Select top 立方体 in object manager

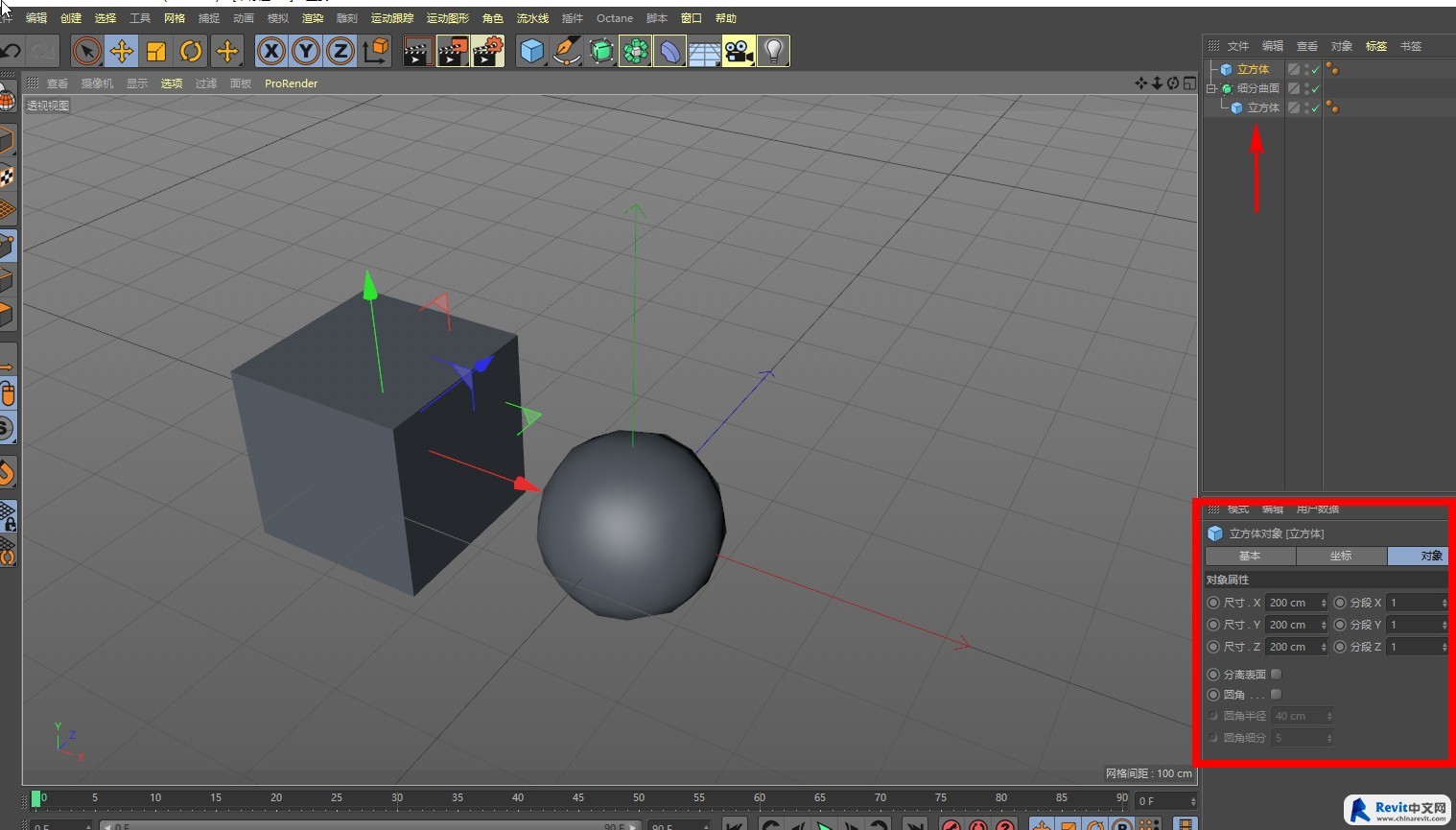[x=1253, y=69]
